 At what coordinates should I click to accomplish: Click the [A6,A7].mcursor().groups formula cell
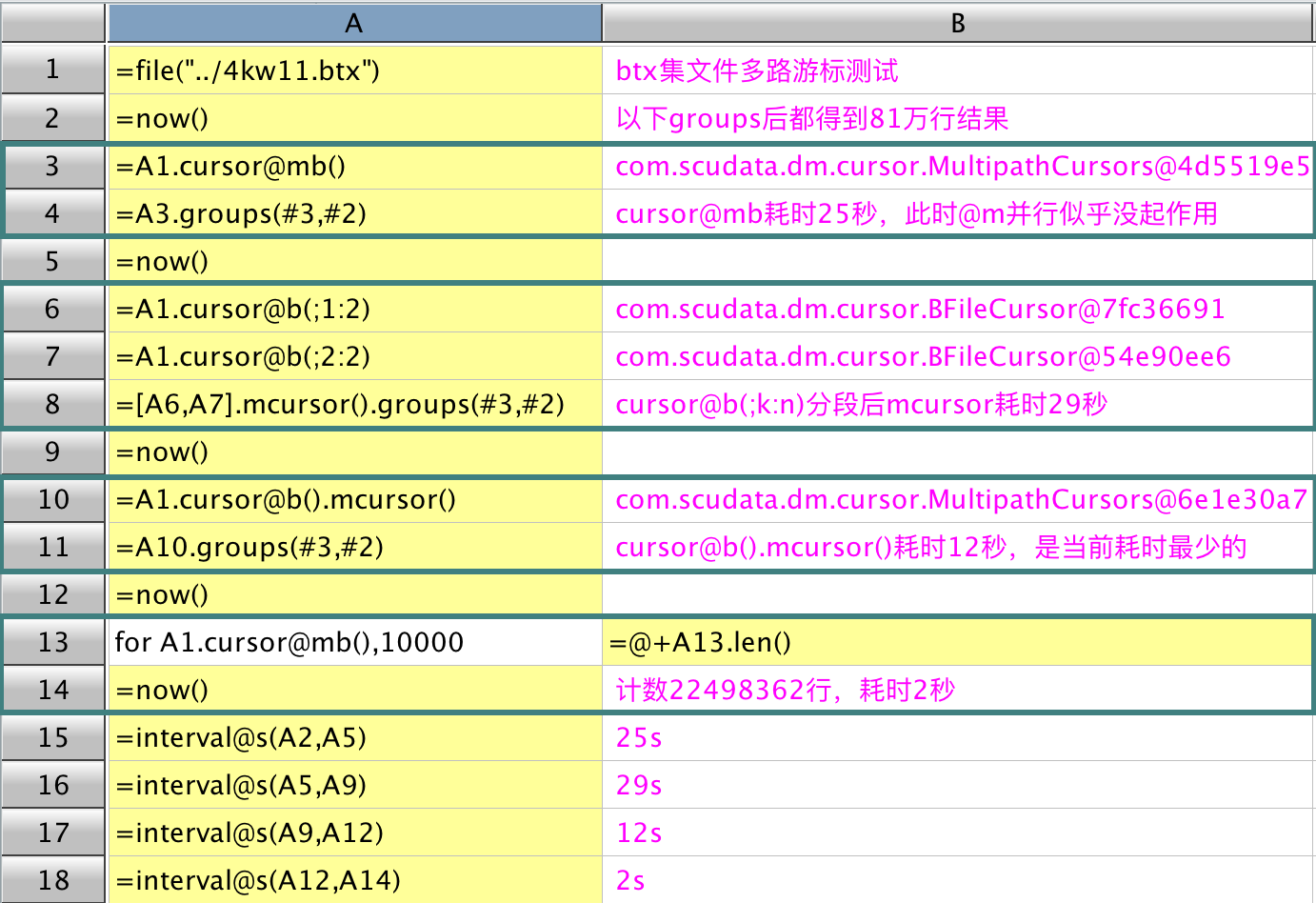tap(355, 403)
